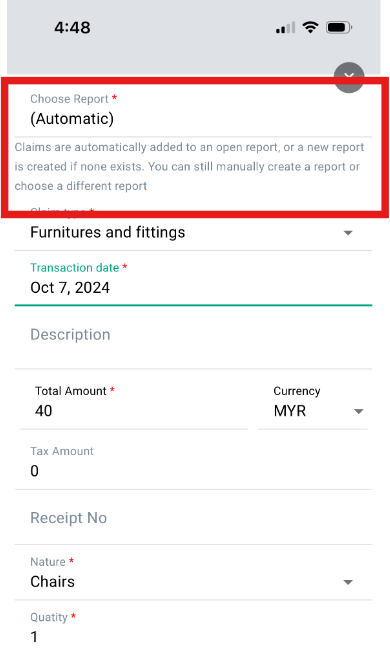This screenshot has width=390, height=652.
Task: Tap the green Transaction date label
Action: pos(75,267)
